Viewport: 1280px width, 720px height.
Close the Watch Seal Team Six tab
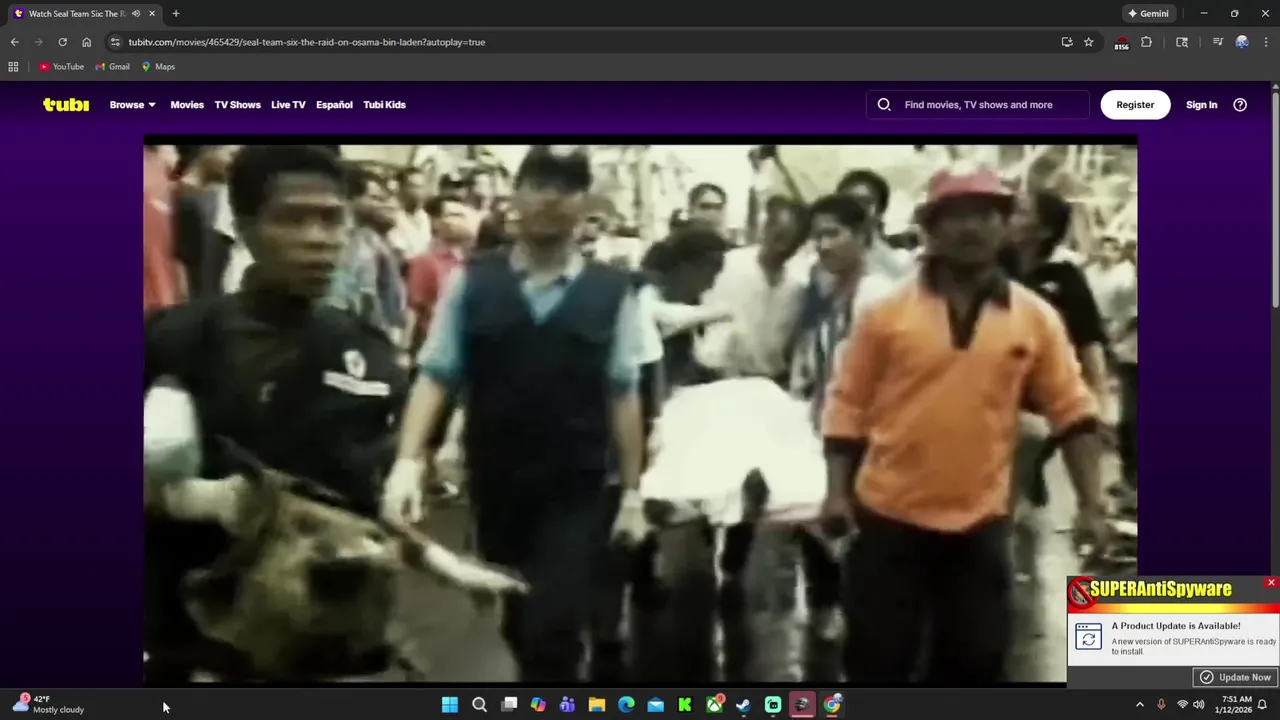coord(152,13)
